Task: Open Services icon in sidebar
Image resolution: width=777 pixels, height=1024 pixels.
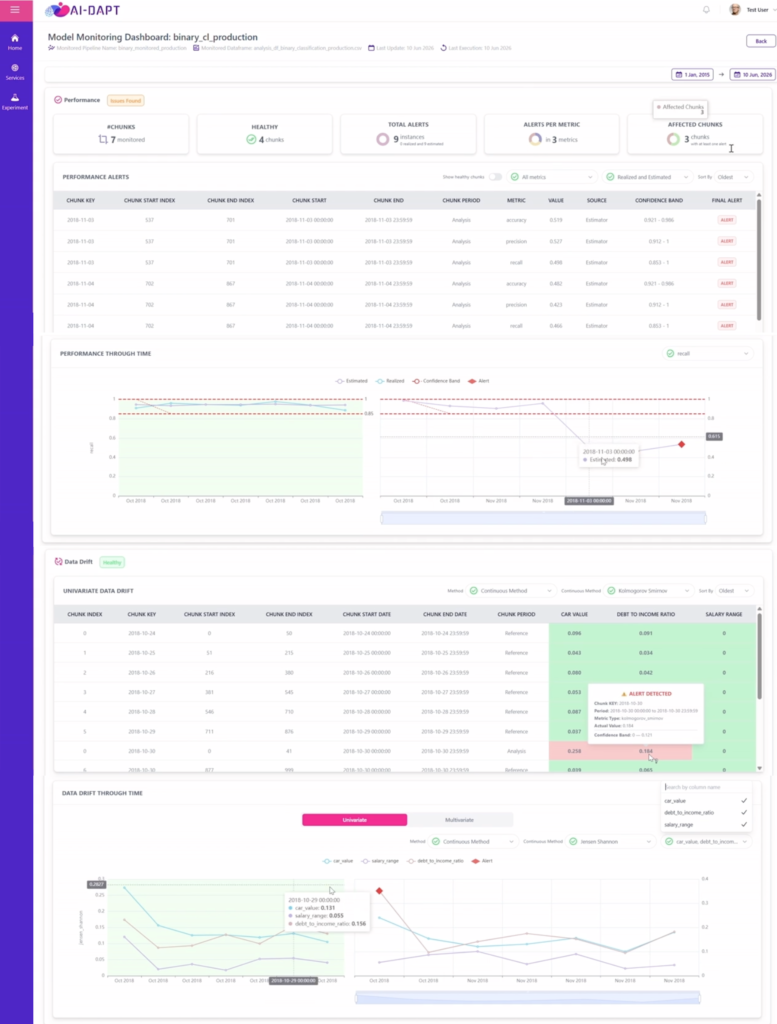Action: pyautogui.click(x=15, y=72)
